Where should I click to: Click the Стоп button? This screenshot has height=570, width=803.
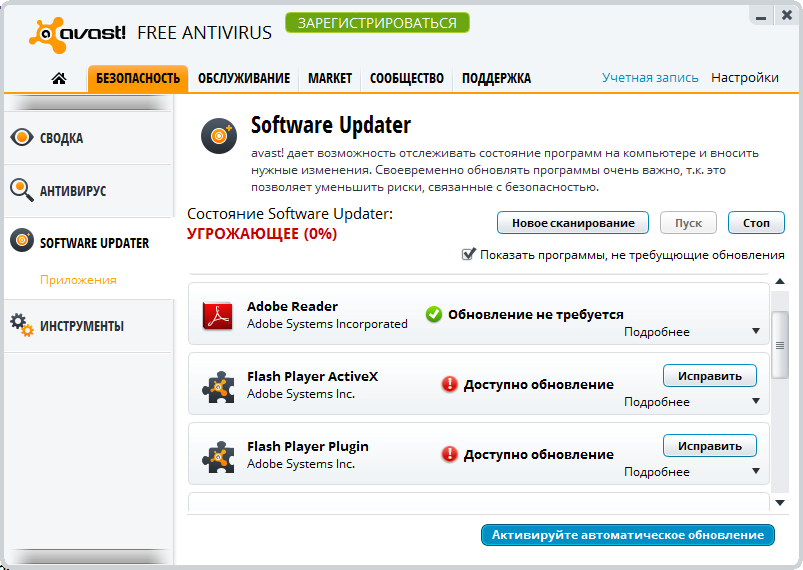(756, 223)
